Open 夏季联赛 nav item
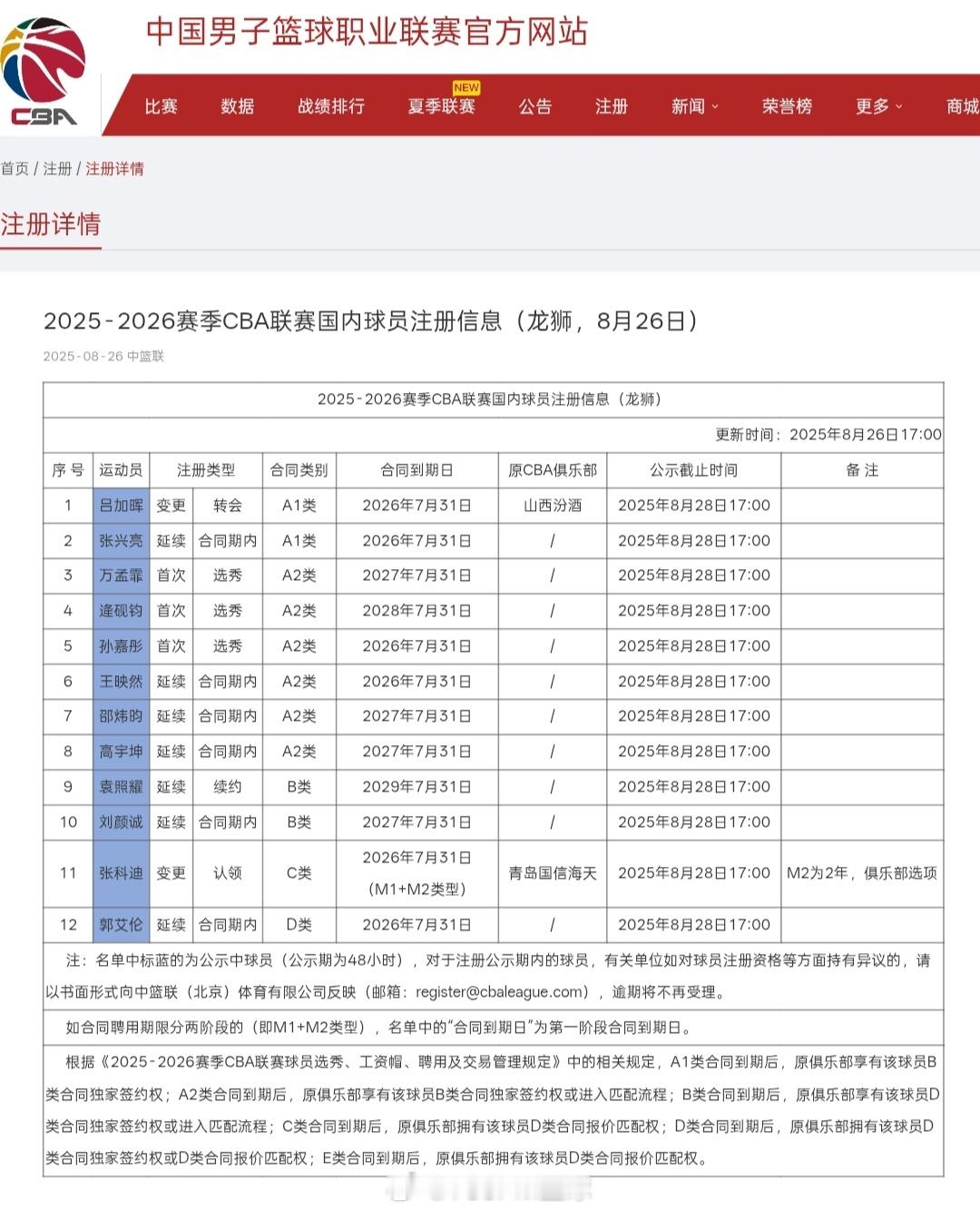 pos(442,106)
